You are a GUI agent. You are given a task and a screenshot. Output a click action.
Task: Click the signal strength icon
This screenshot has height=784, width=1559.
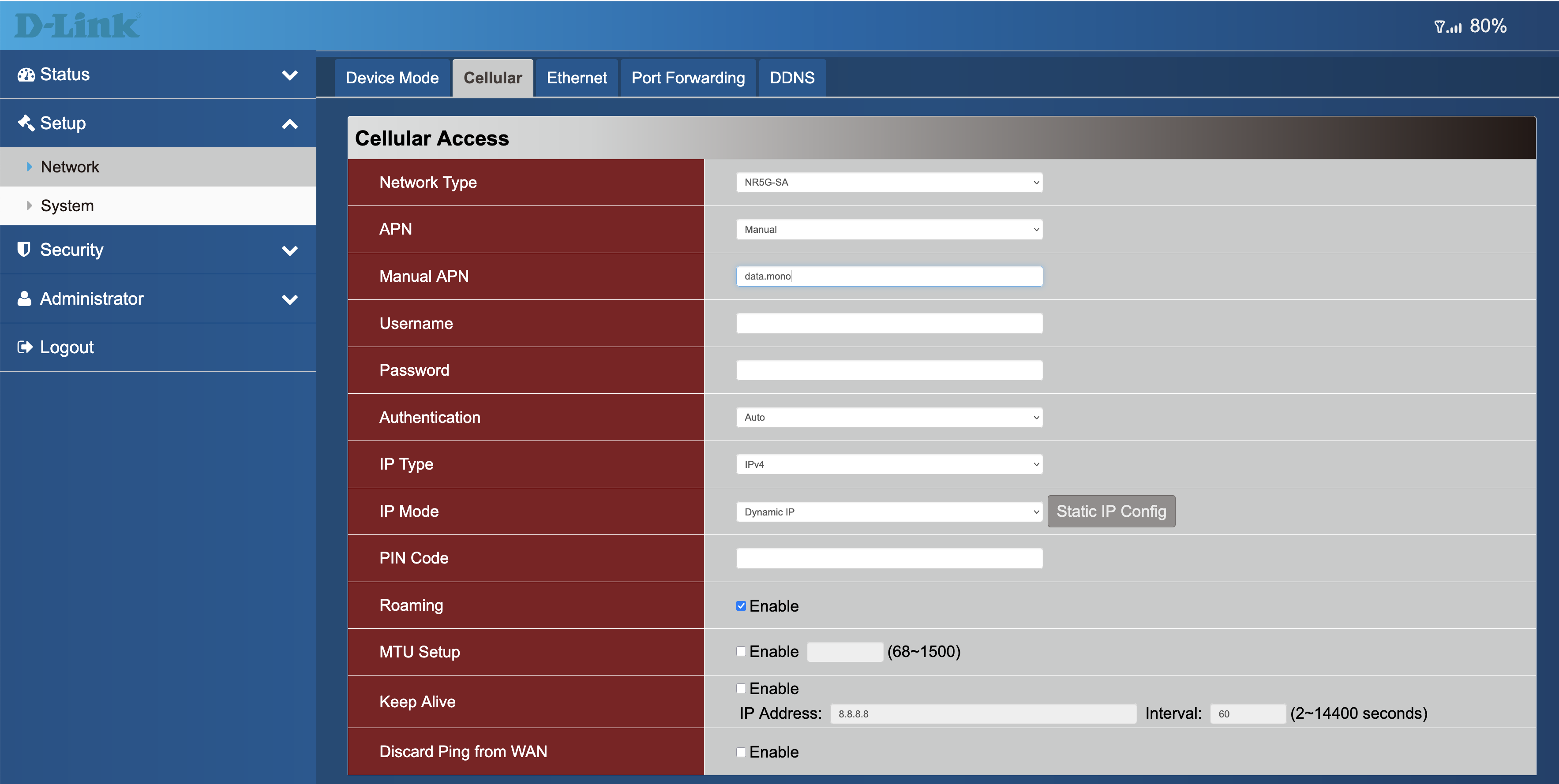pos(1448,26)
